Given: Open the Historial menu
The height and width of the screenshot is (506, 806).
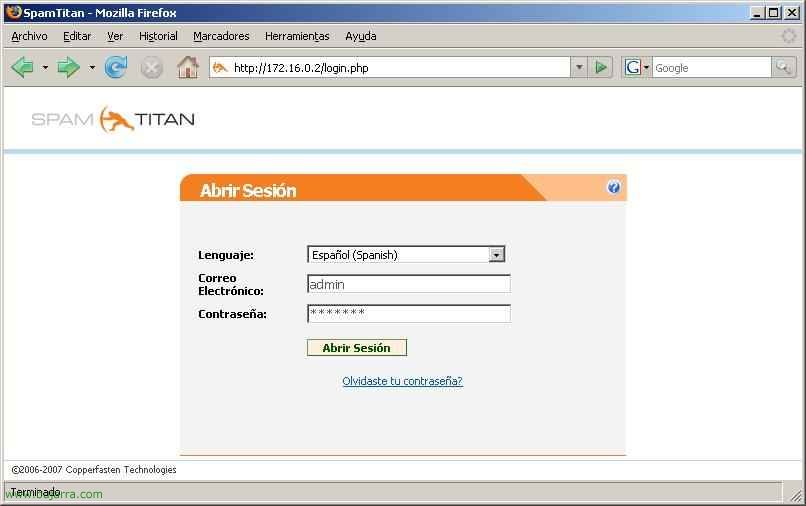Looking at the screenshot, I should 158,36.
